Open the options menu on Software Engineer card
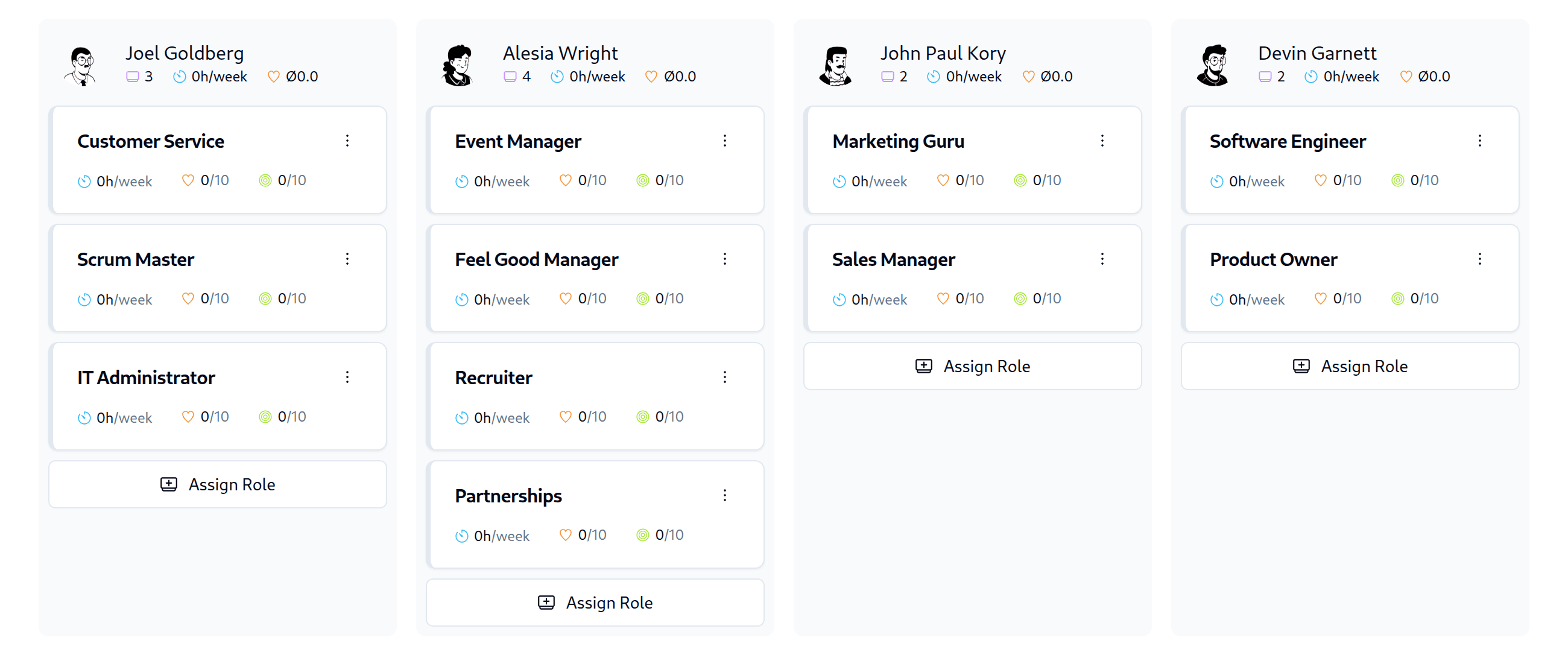This screenshot has height=655, width=1568. tap(1481, 141)
